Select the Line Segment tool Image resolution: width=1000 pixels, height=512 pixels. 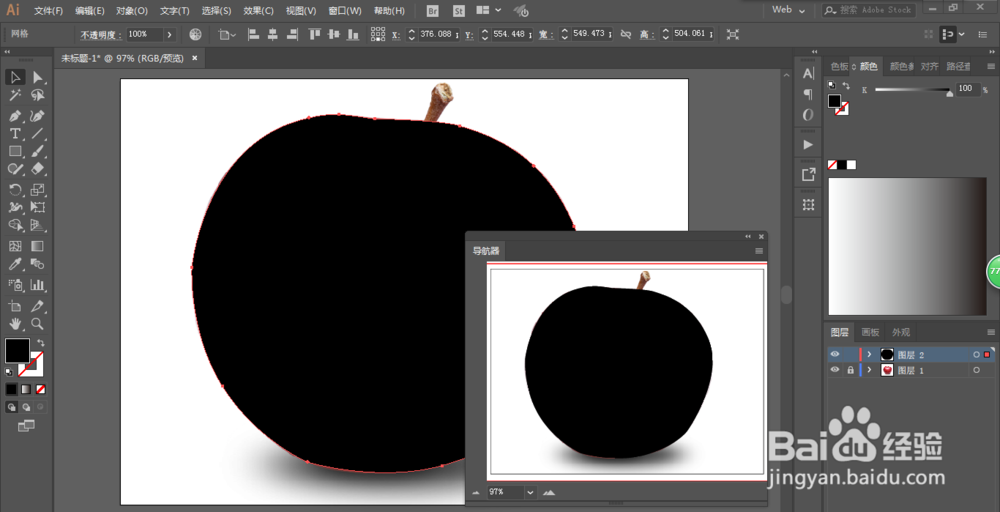pos(38,134)
